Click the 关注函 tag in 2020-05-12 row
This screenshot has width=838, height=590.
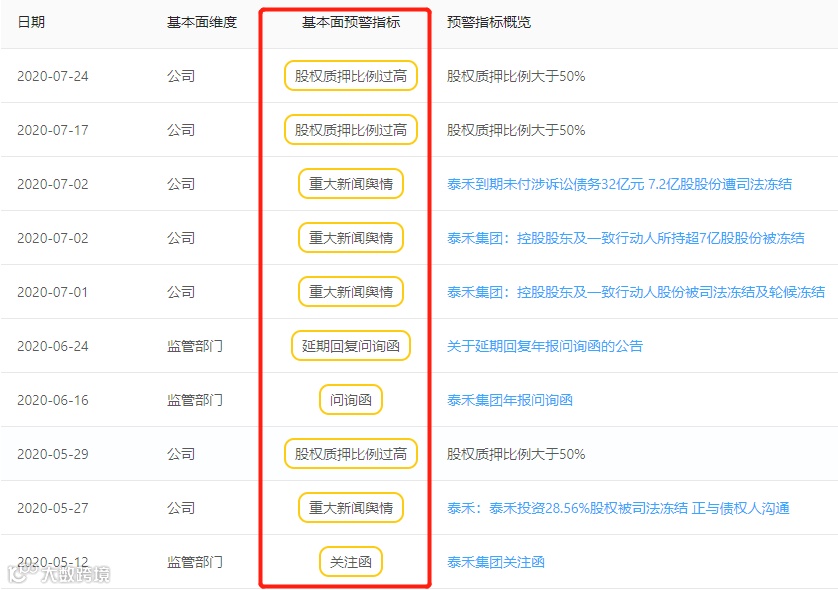tap(351, 562)
